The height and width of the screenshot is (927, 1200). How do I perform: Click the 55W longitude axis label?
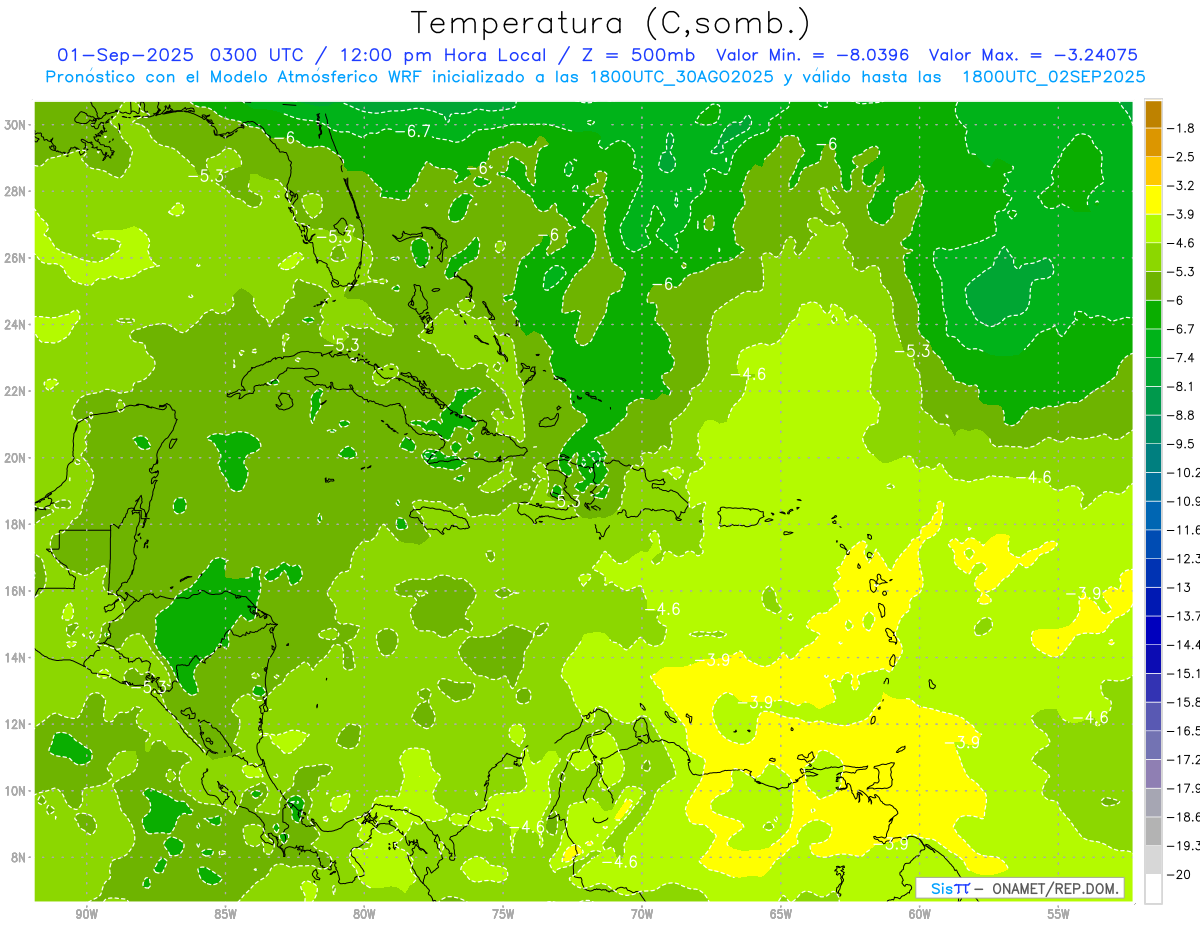pos(1058,915)
